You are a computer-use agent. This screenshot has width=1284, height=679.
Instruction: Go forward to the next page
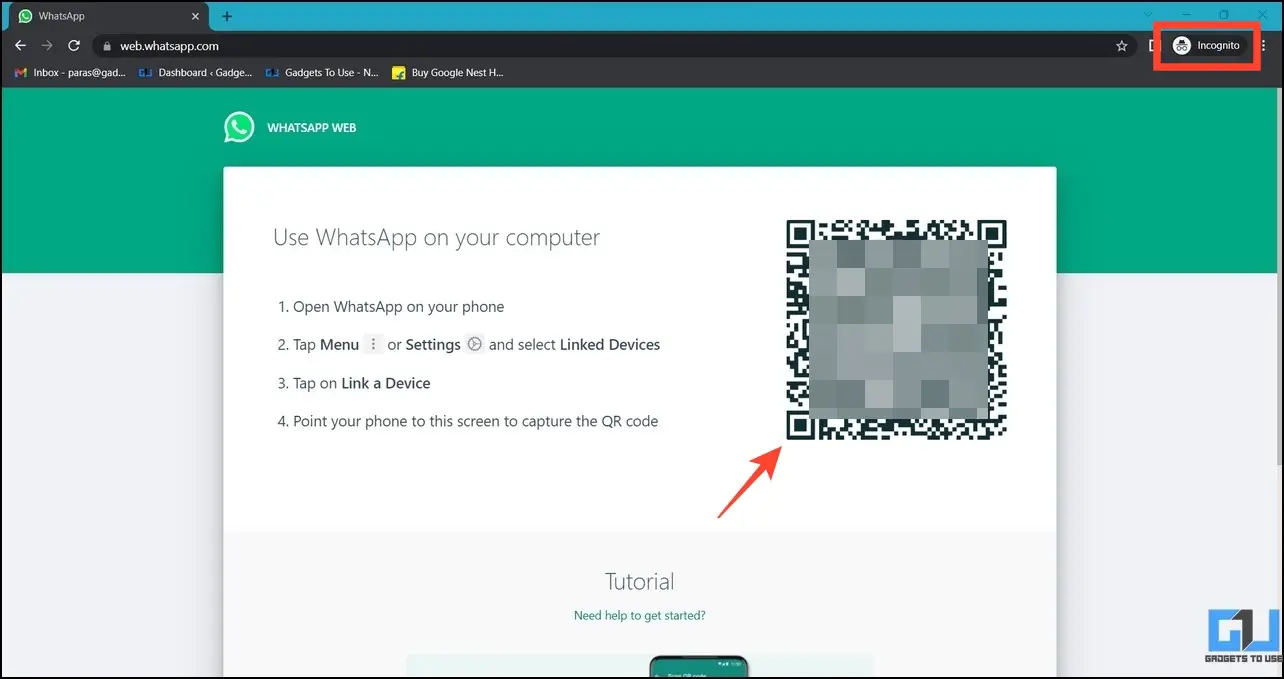pyautogui.click(x=47, y=46)
